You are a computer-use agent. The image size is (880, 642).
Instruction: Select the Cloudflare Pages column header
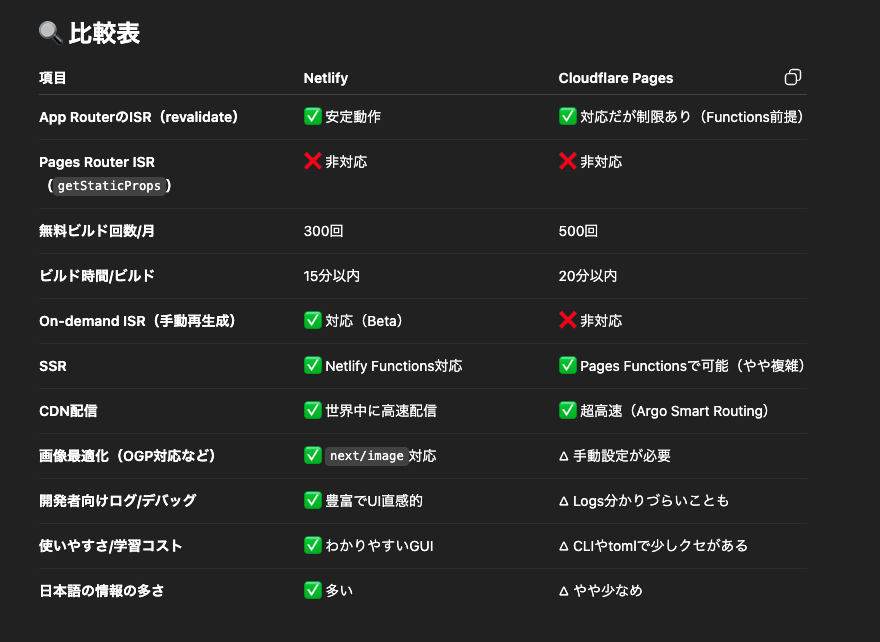click(616, 78)
